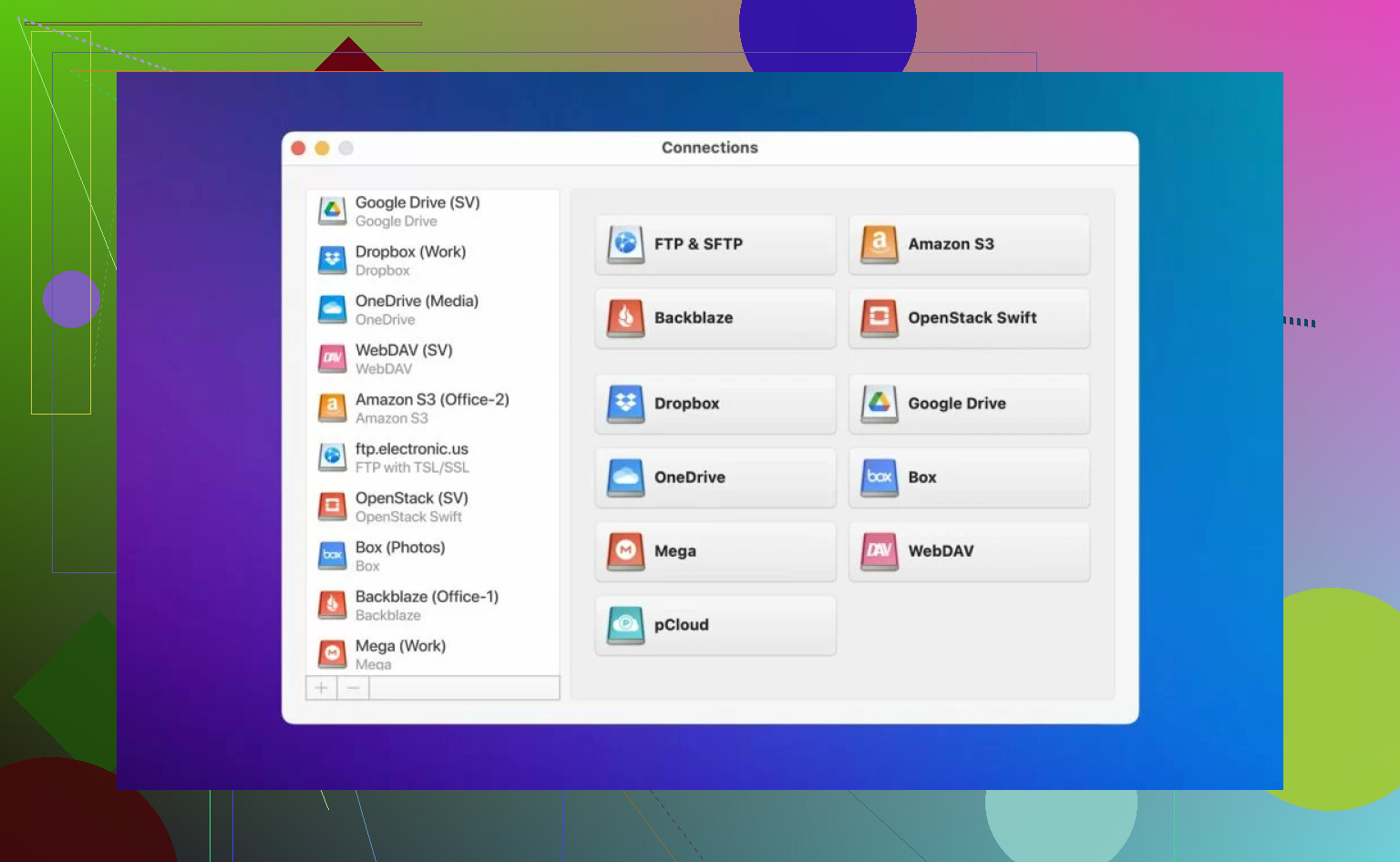Click the Box drive icon in the connection grid

(x=880, y=477)
